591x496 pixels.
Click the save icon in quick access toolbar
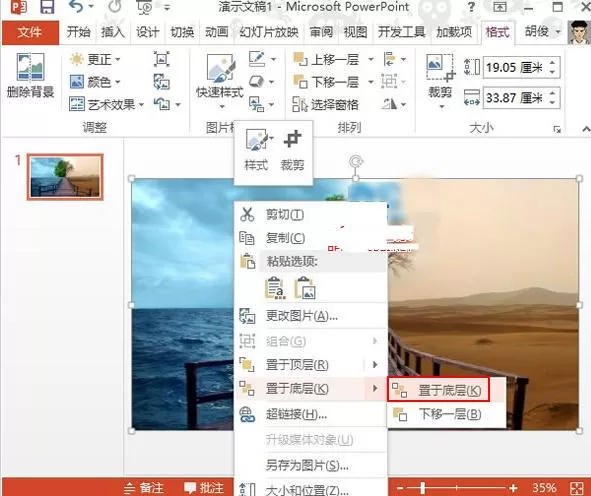tap(47, 7)
